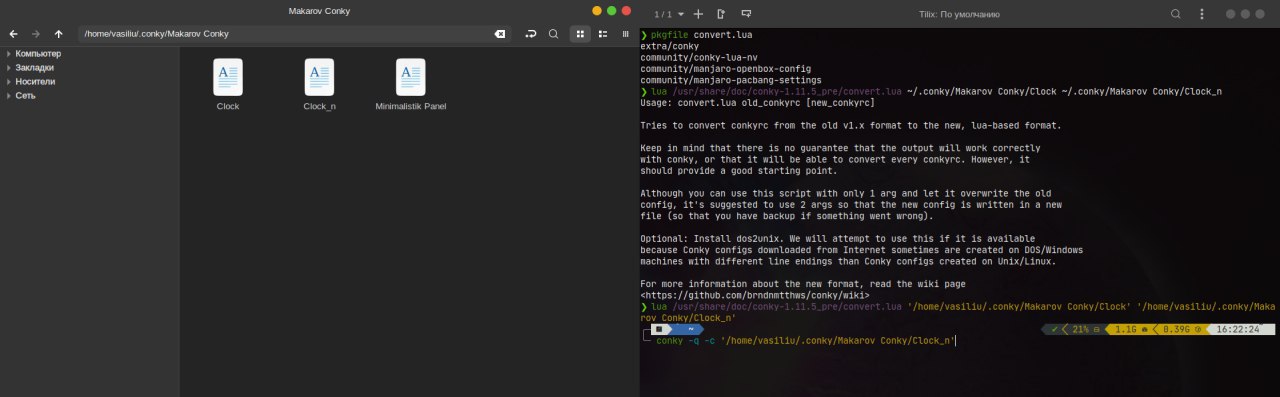Click the Компьютер label in sidebar

(38, 53)
